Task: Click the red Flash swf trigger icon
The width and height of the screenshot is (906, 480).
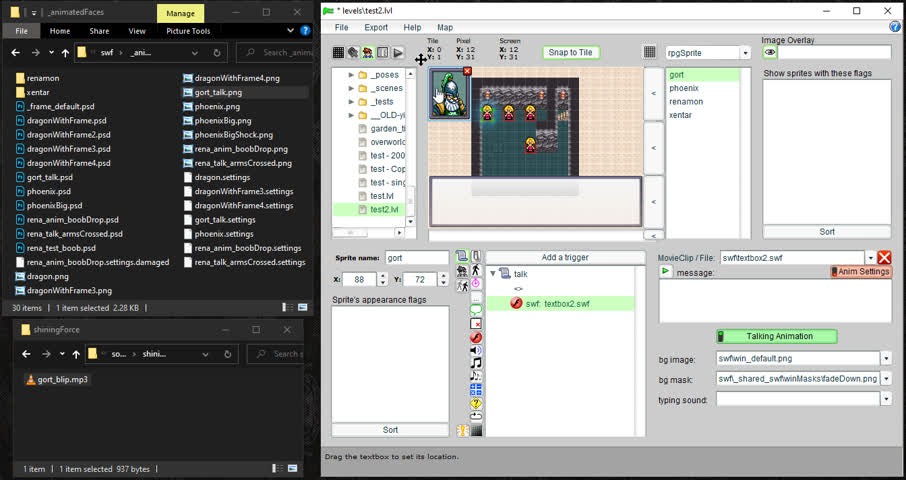Action: click(x=476, y=337)
